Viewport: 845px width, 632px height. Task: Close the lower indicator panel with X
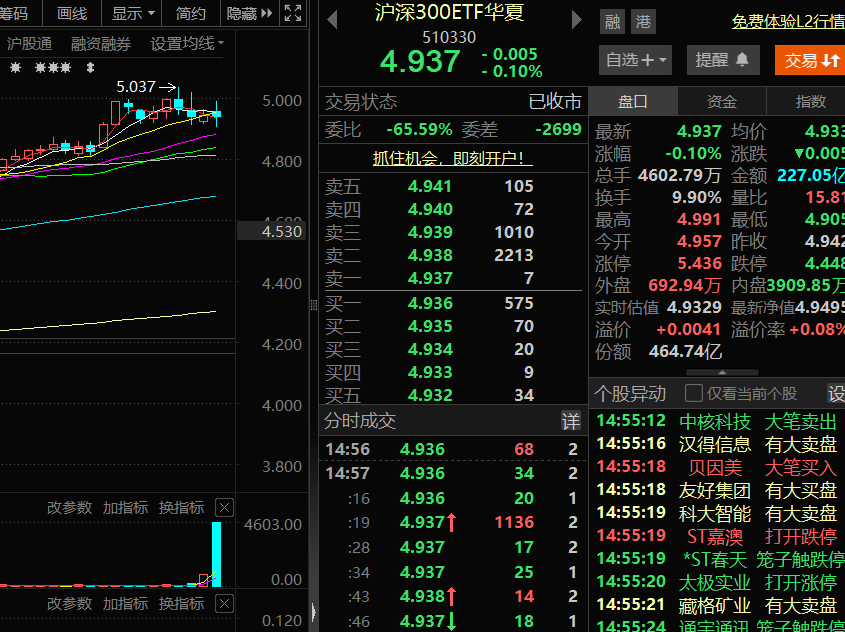(x=224, y=603)
